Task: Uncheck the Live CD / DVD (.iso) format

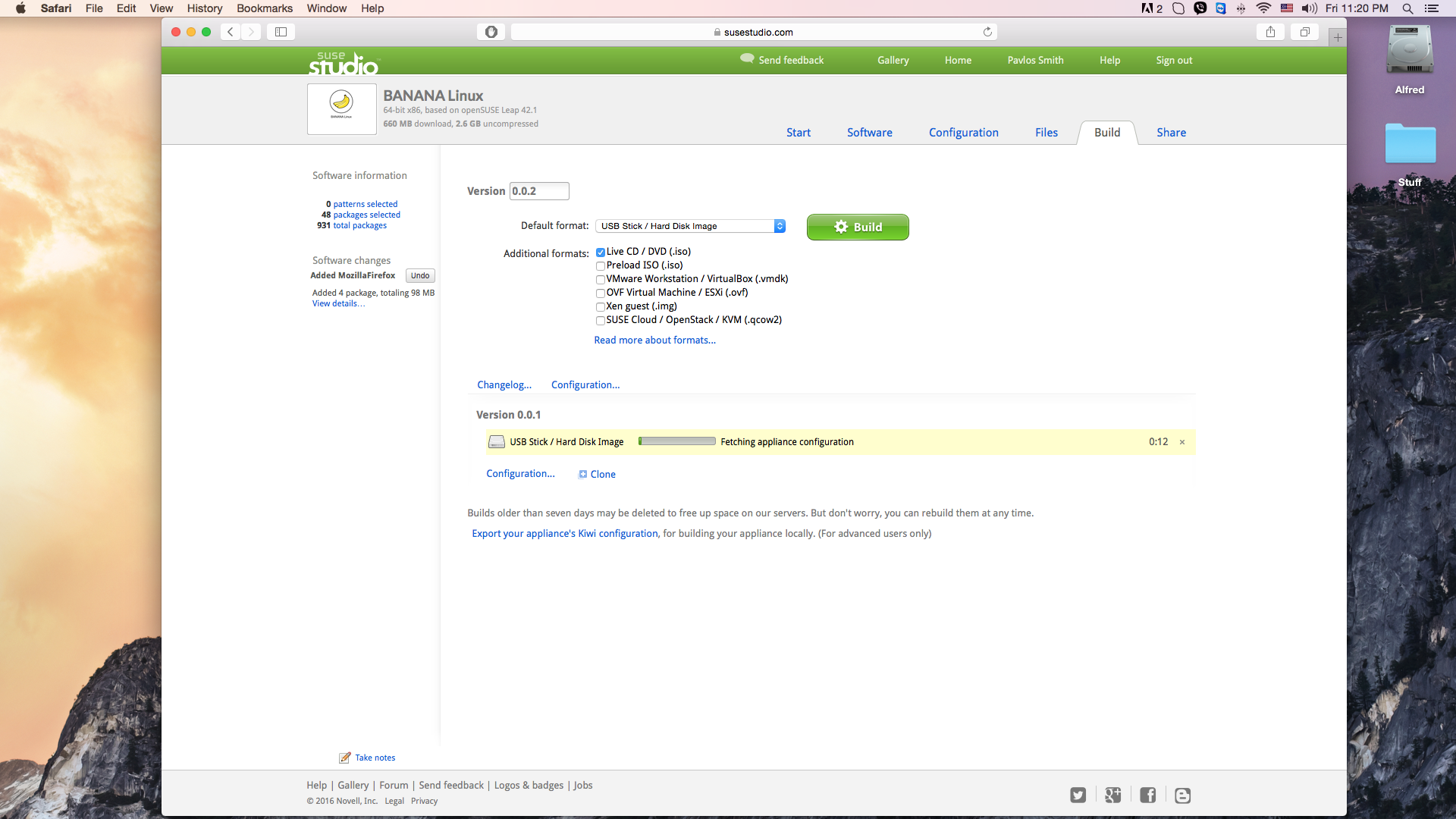Action: click(x=600, y=252)
